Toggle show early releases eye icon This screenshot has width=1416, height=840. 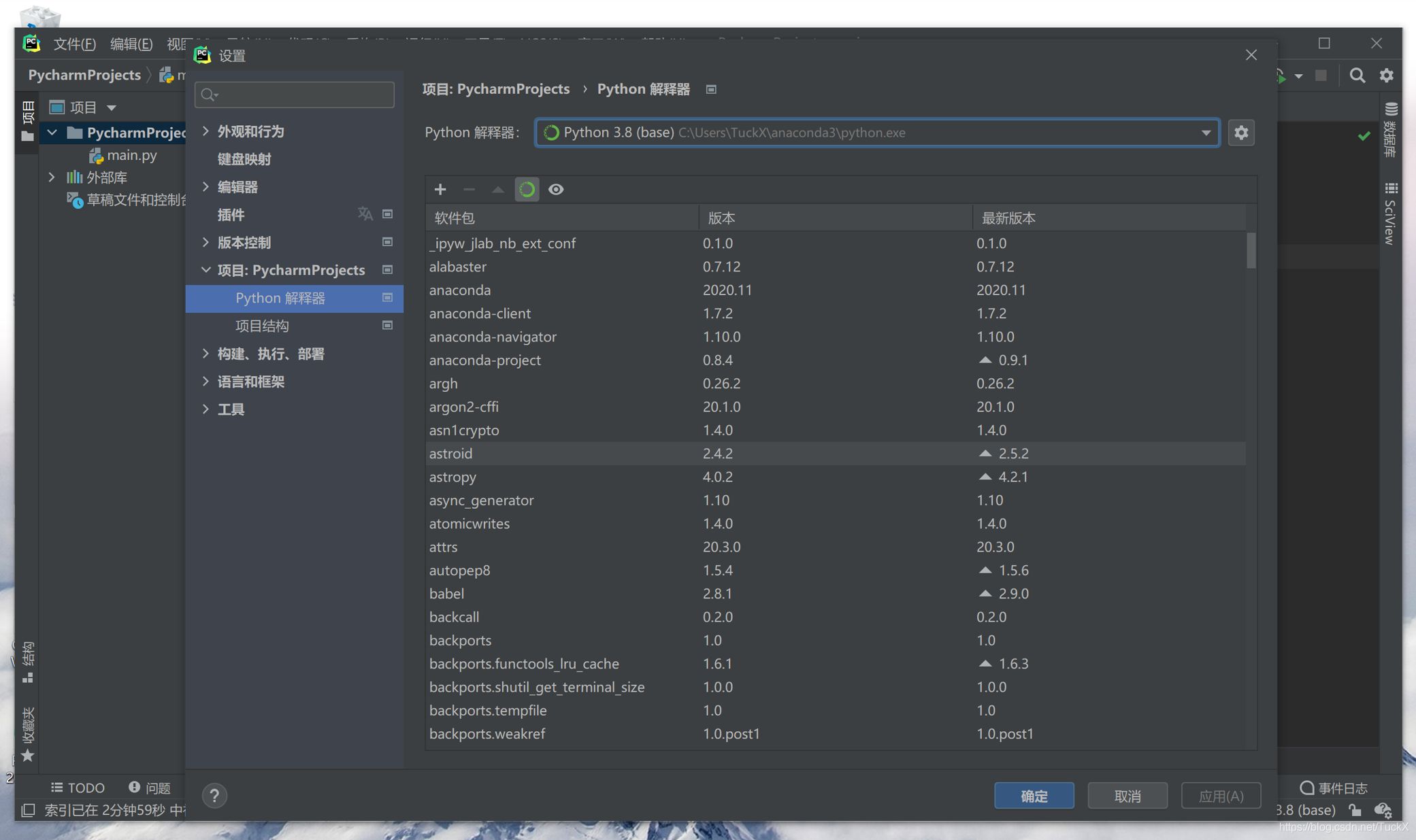coord(556,189)
